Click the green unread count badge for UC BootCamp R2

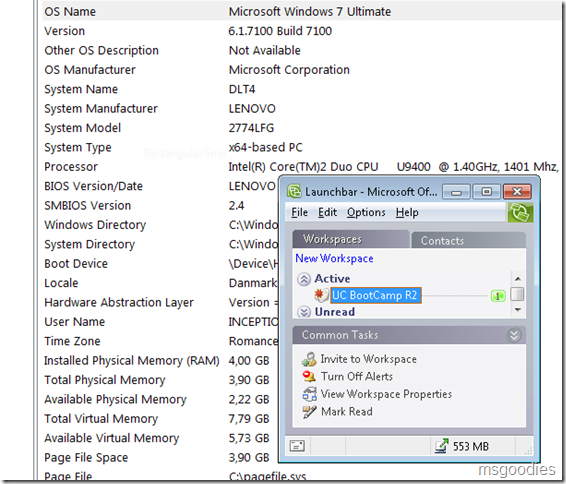(x=498, y=296)
